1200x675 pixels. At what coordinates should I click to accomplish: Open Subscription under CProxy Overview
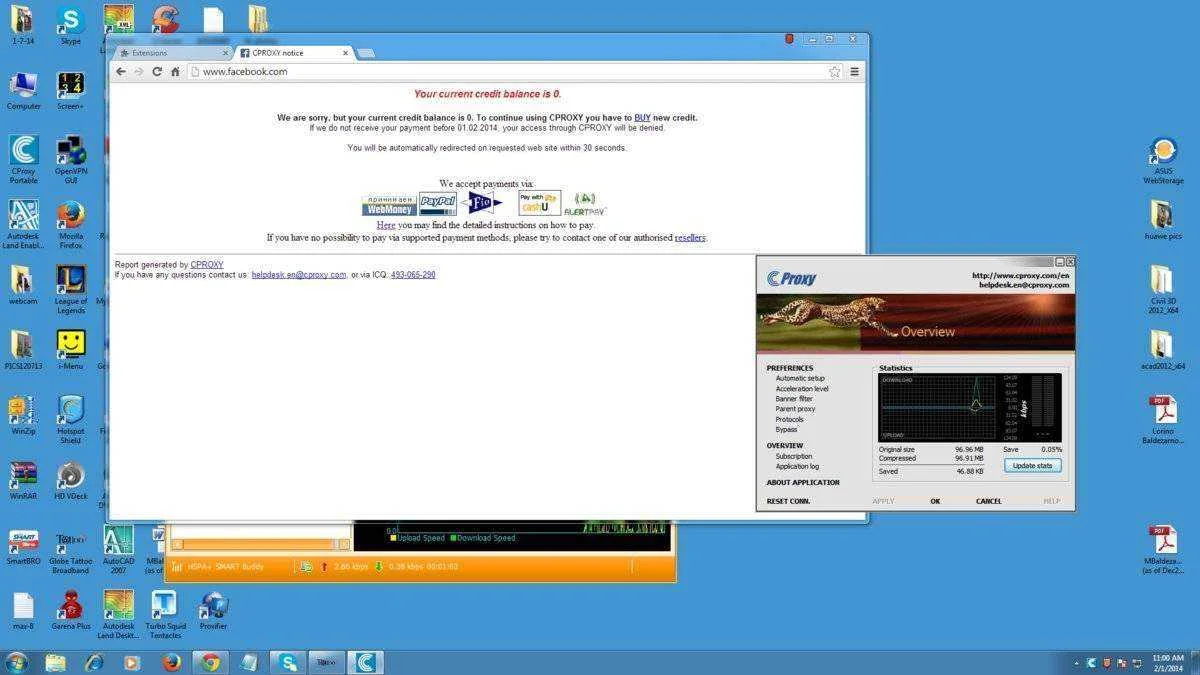tap(794, 456)
